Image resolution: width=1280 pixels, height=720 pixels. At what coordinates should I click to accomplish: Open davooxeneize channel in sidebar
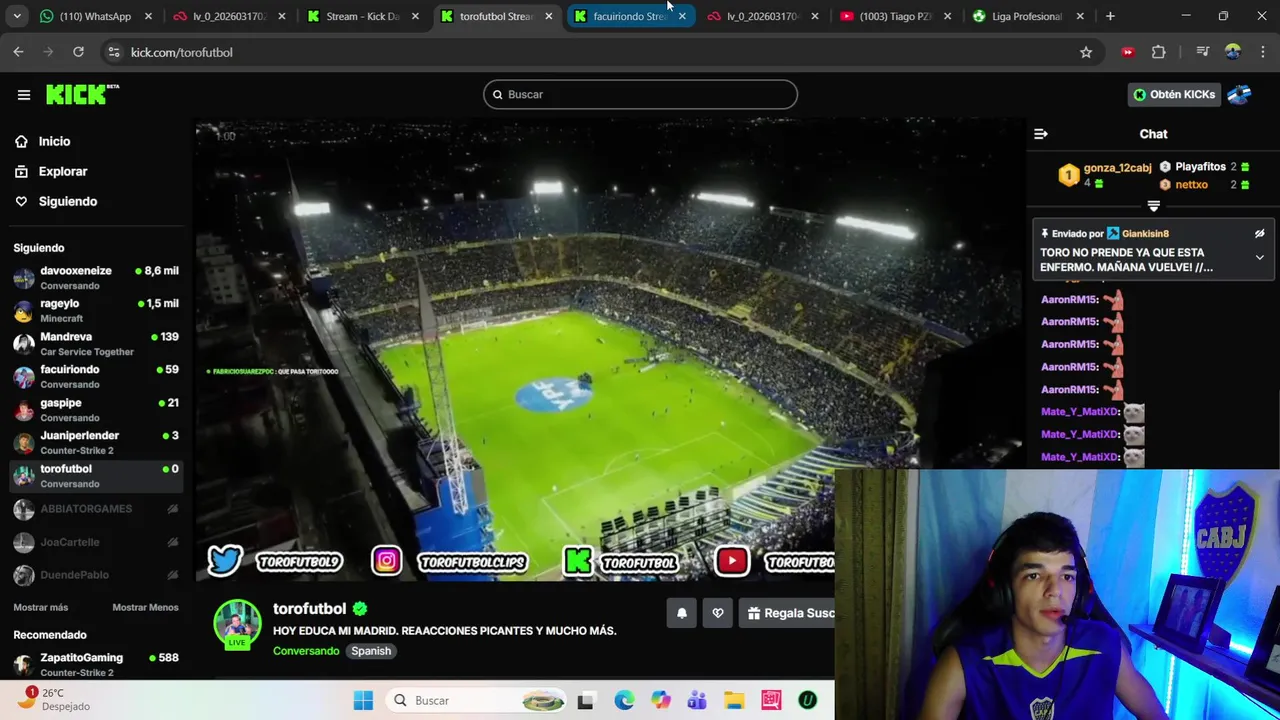(96, 278)
